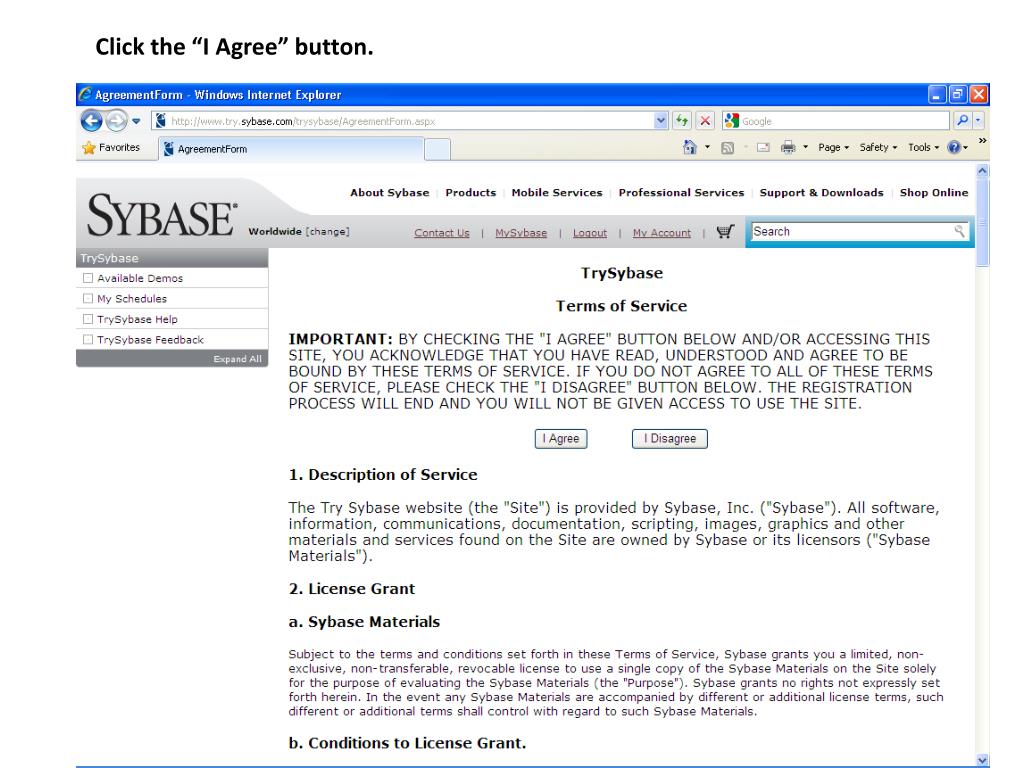Viewport: 1024px width, 768px height.
Task: Follow the Contact Us link
Action: point(441,233)
